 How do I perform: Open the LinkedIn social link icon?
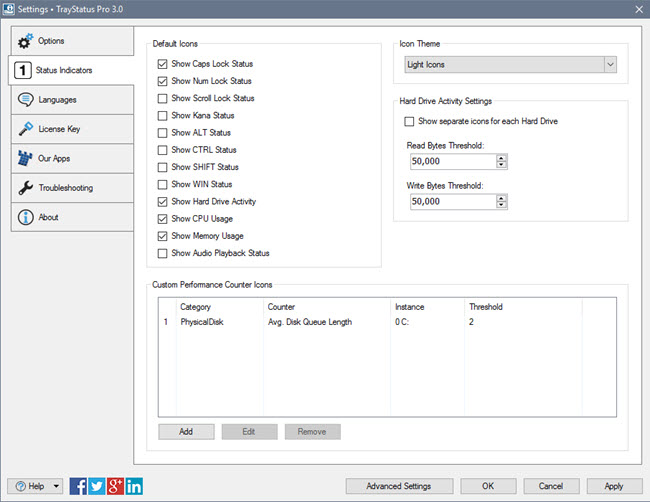134,486
